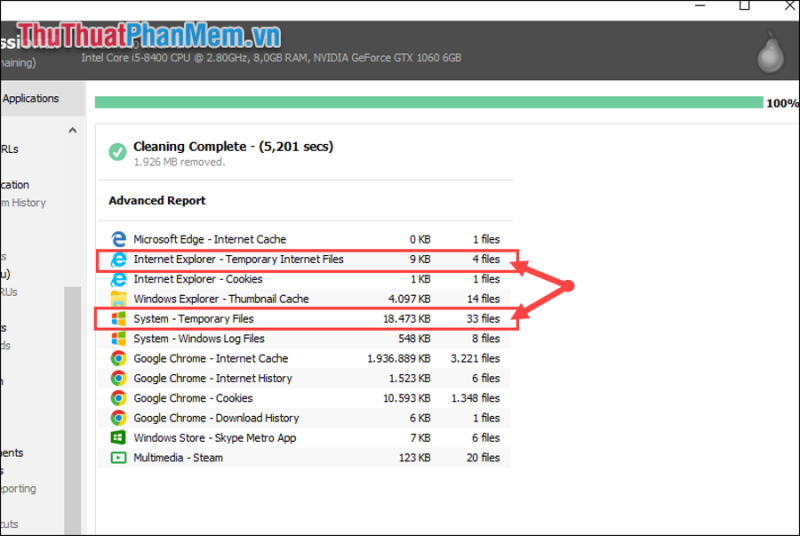Click Google Chrome Internet Cache icon

click(118, 359)
